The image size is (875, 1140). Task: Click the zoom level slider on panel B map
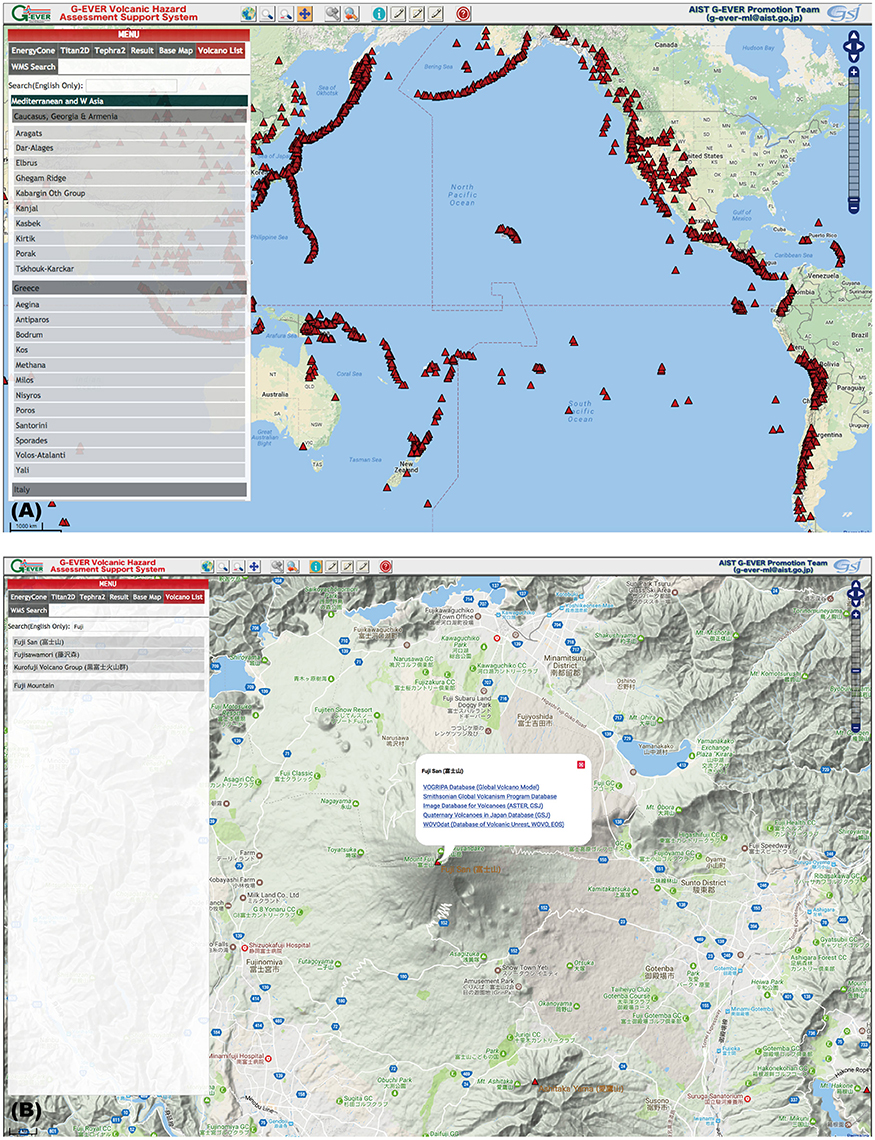tap(856, 671)
